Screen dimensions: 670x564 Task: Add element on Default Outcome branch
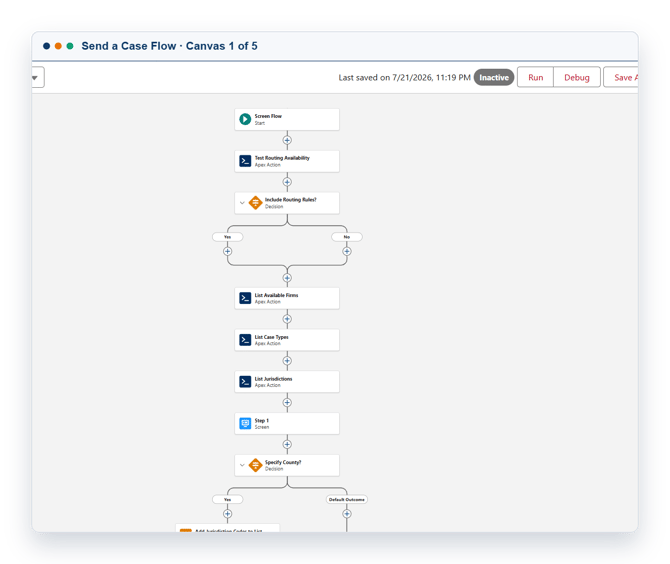(347, 514)
